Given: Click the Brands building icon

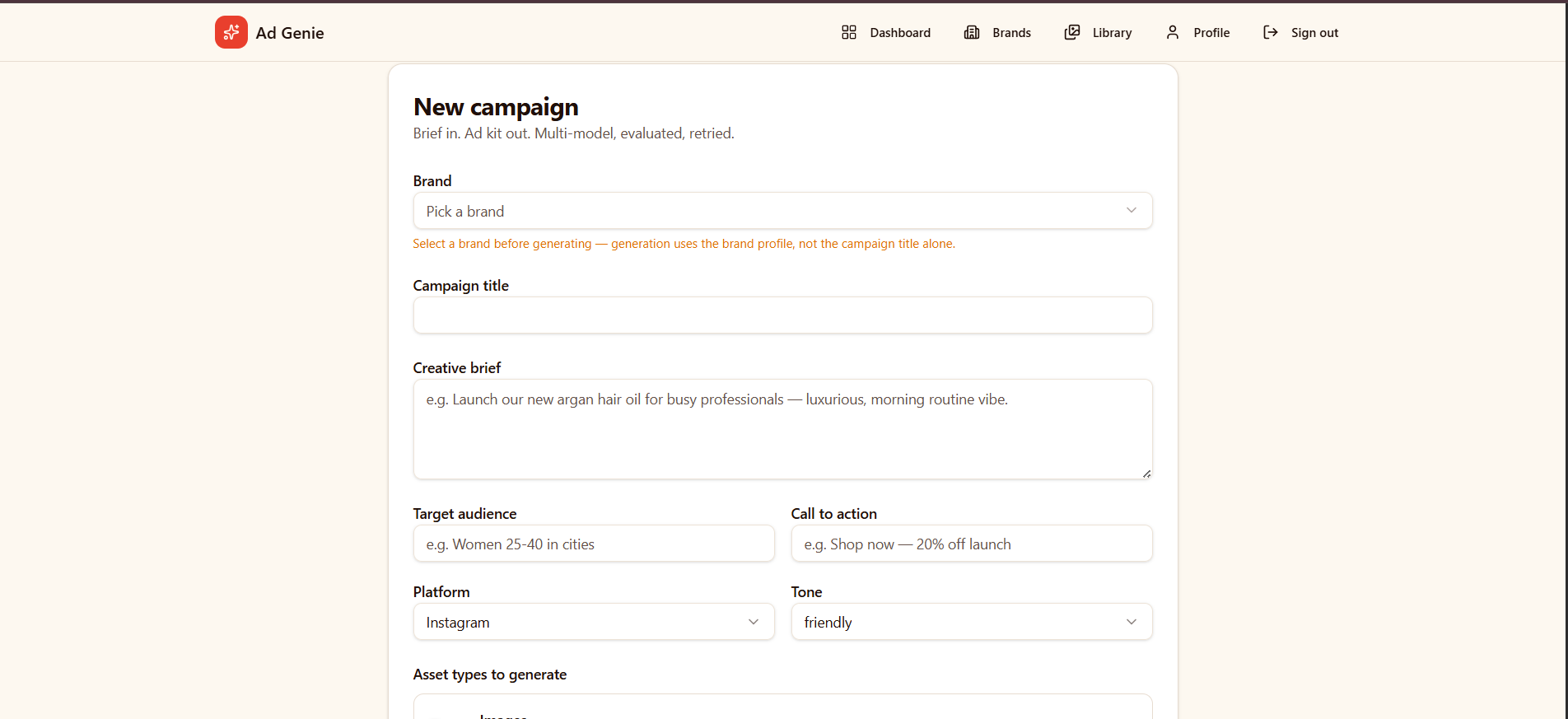Looking at the screenshot, I should pyautogui.click(x=972, y=32).
